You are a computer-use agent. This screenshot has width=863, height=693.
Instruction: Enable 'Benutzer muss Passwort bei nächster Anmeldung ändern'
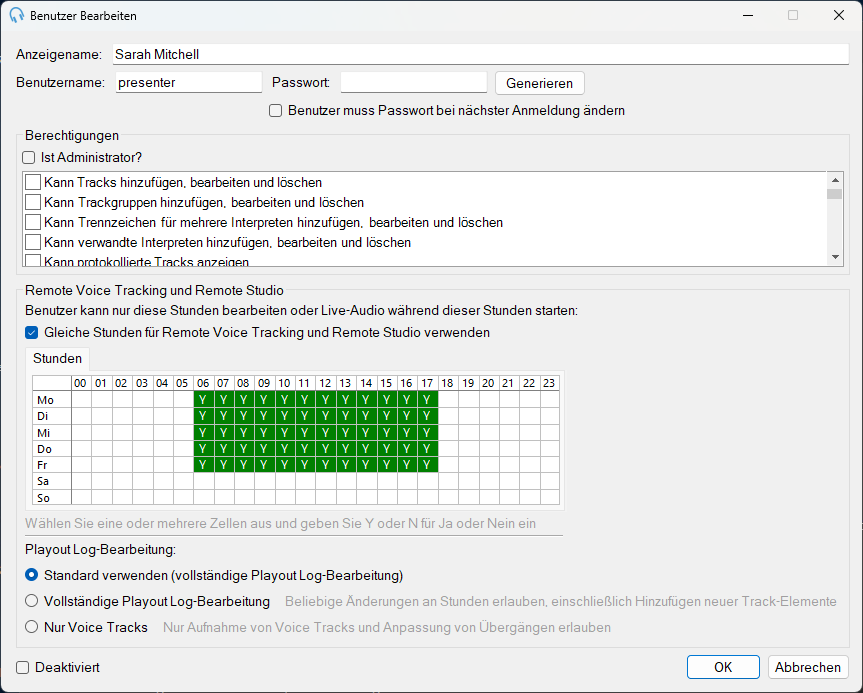[275, 111]
